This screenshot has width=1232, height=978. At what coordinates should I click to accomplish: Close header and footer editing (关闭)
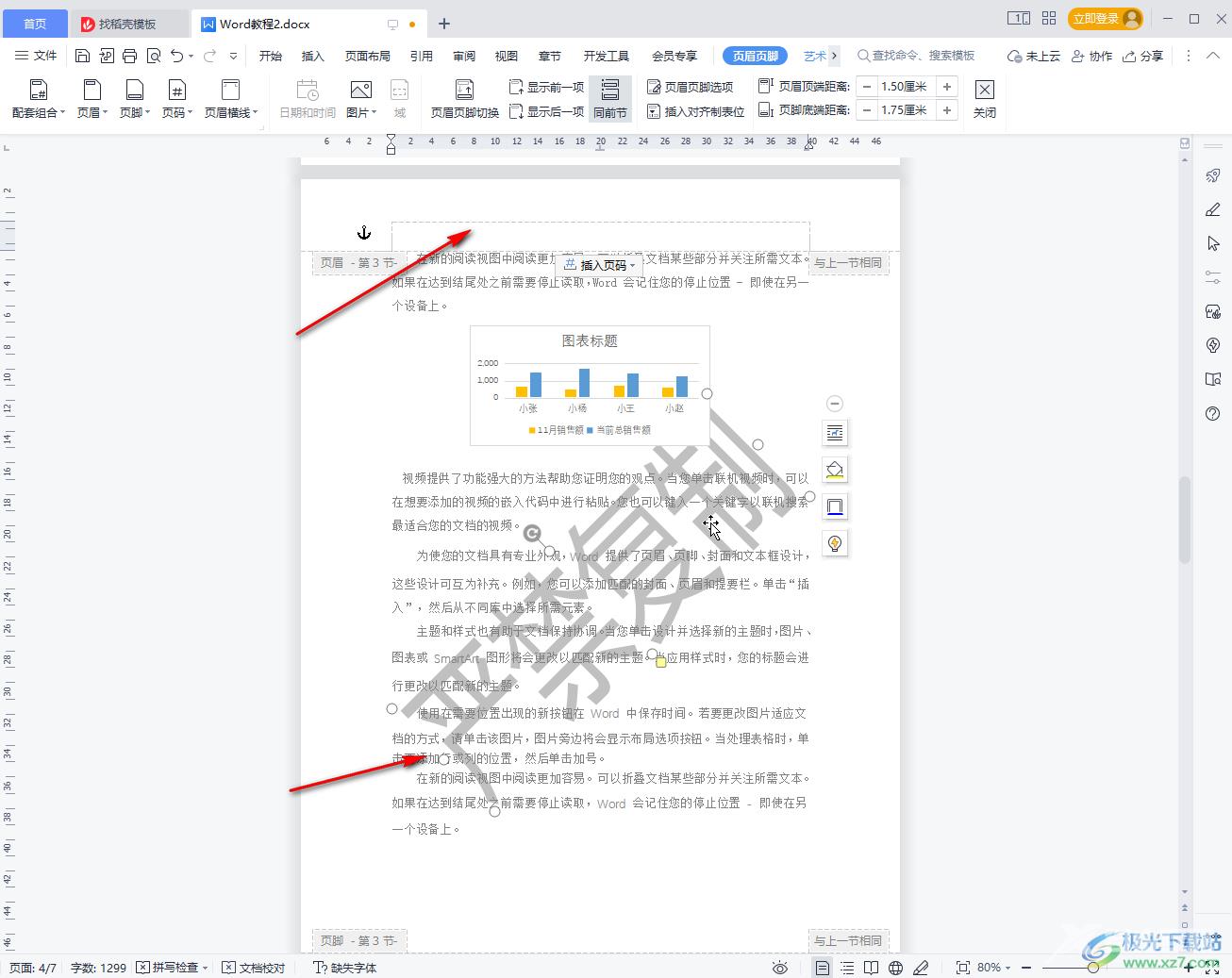point(985,99)
